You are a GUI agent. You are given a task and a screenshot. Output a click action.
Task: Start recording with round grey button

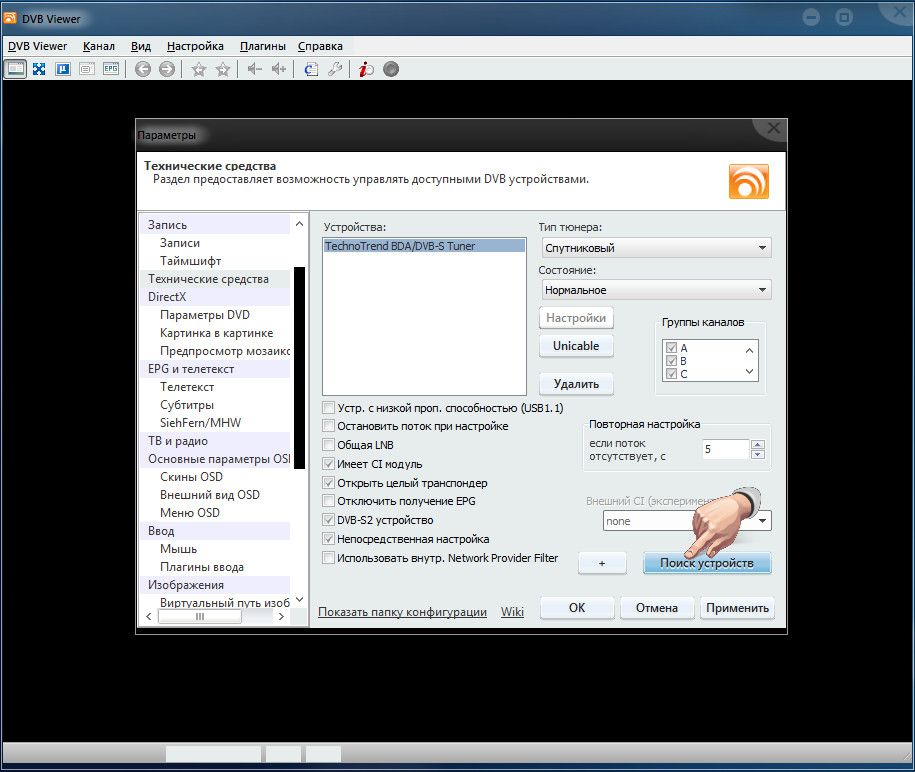391,69
